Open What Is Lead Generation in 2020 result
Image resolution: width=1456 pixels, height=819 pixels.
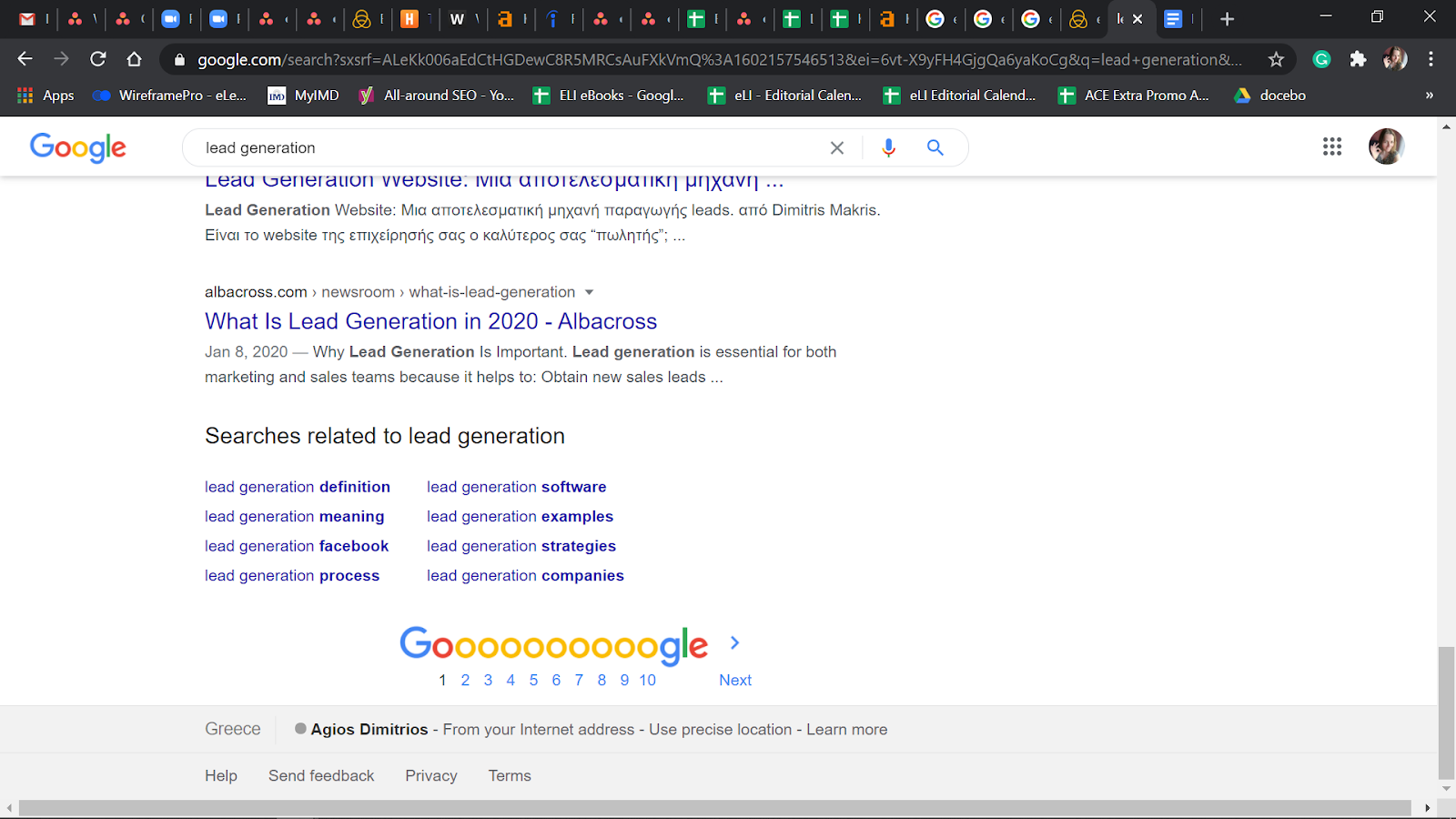[430, 321]
